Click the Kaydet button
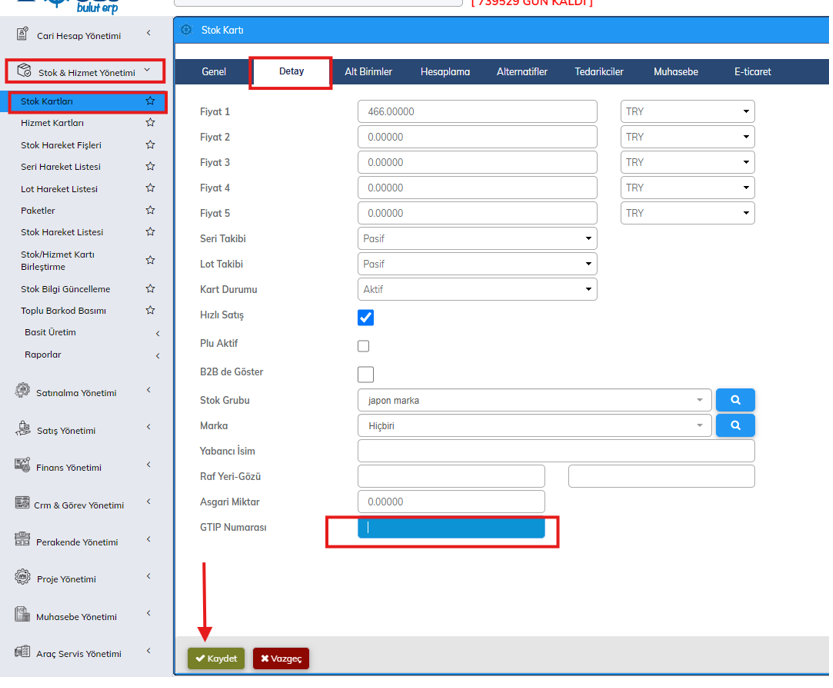Image resolution: width=833 pixels, height=688 pixels. coord(216,659)
